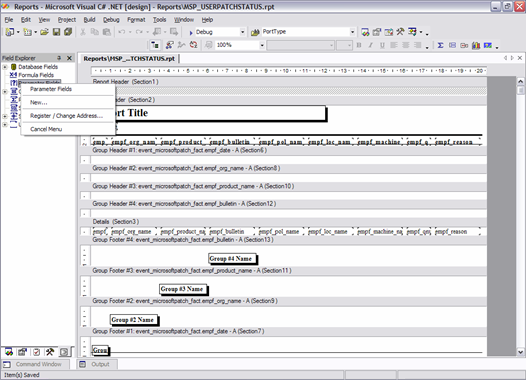
Task: Click the Parameter Fields question mark icon
Action: pyautogui.click(x=13, y=83)
